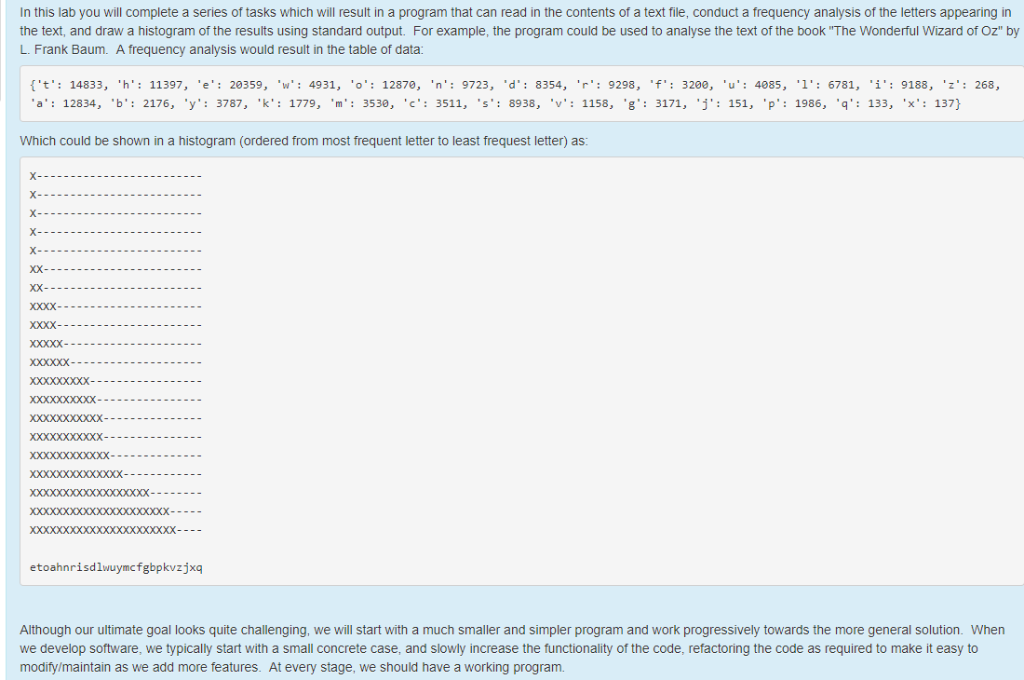Select the 'o': 12870 entry
Viewport: 1024px width, 680px height.
click(x=383, y=84)
